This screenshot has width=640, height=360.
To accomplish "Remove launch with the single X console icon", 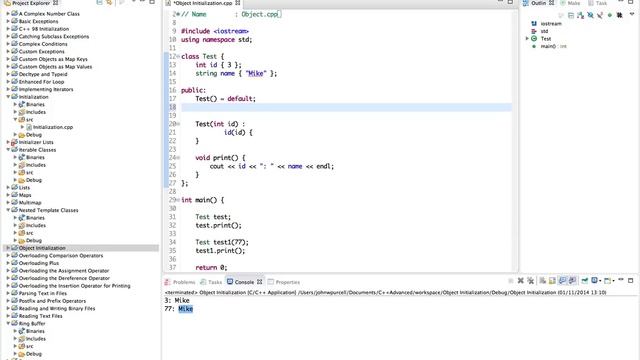I will coord(520,281).
